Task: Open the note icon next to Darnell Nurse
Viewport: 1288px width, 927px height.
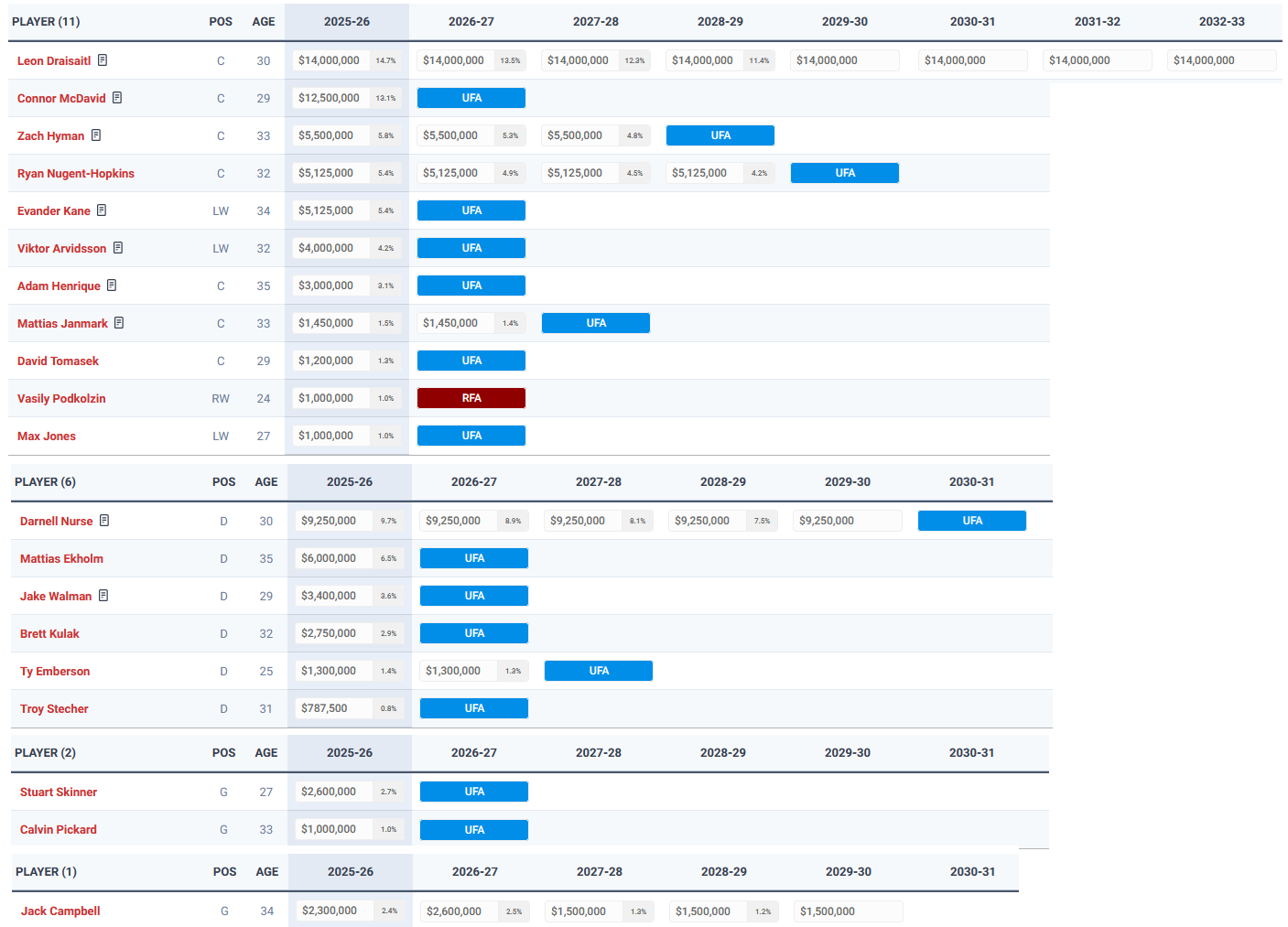Action: [104, 521]
